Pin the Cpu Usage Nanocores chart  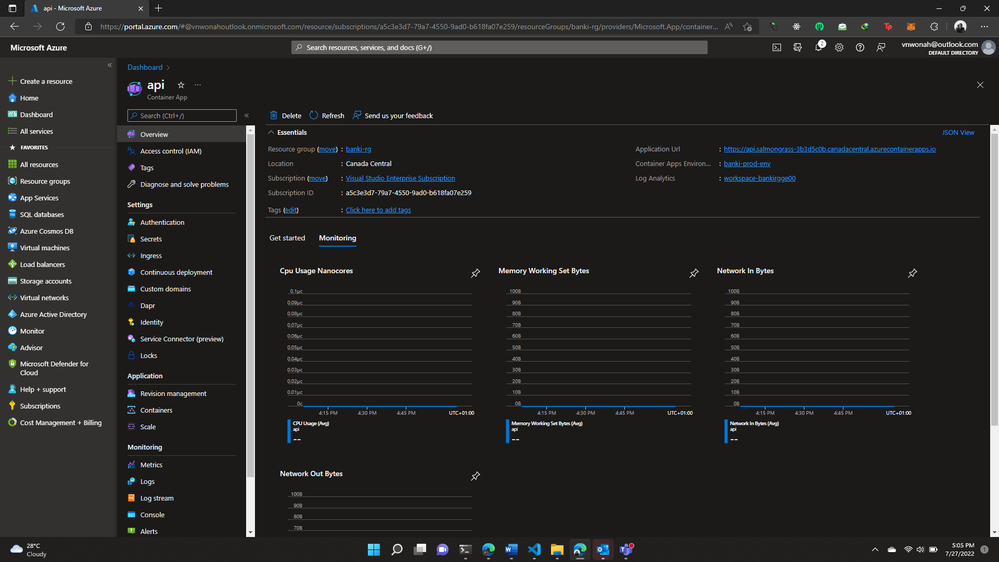(475, 273)
